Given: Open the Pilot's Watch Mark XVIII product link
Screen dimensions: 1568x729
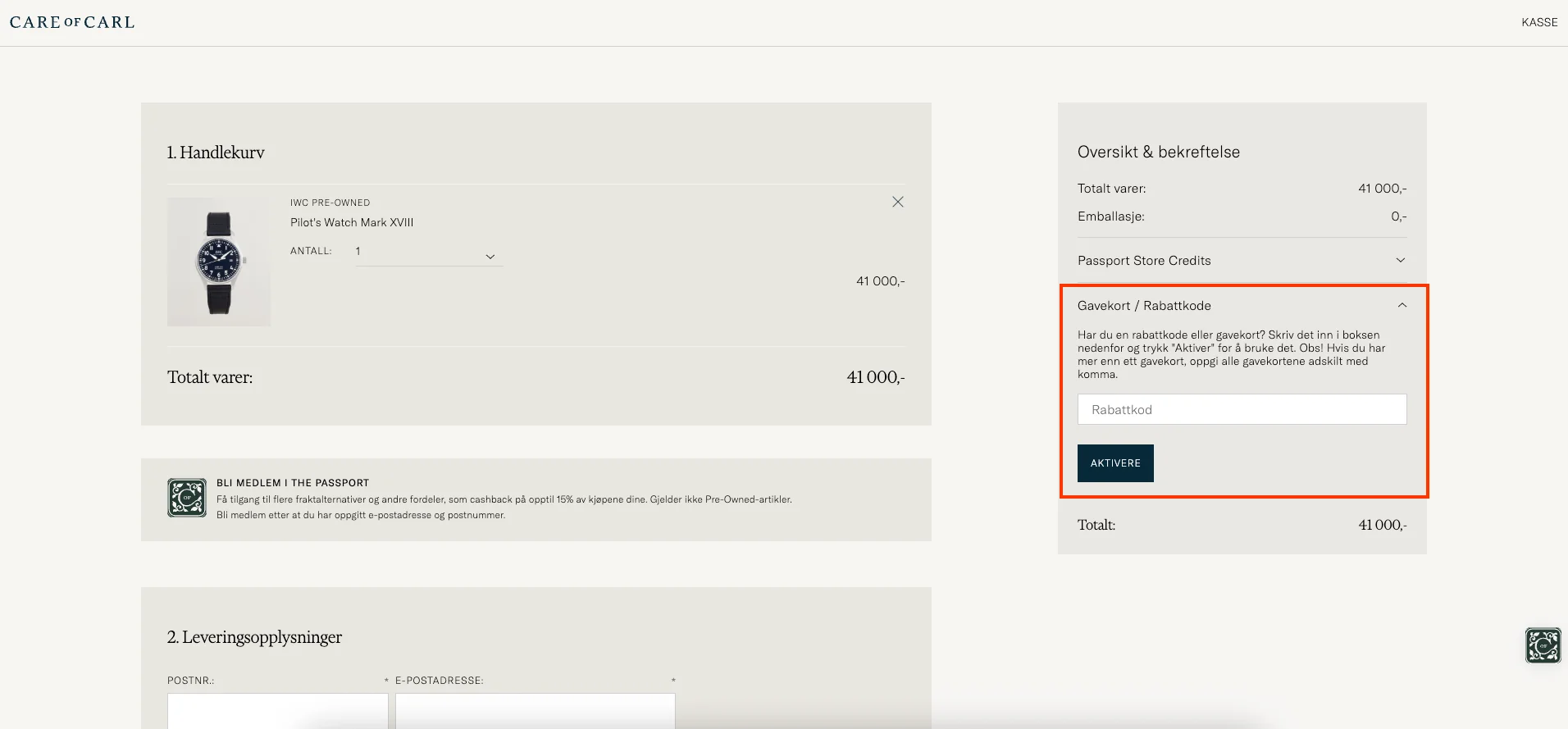Looking at the screenshot, I should 352,222.
